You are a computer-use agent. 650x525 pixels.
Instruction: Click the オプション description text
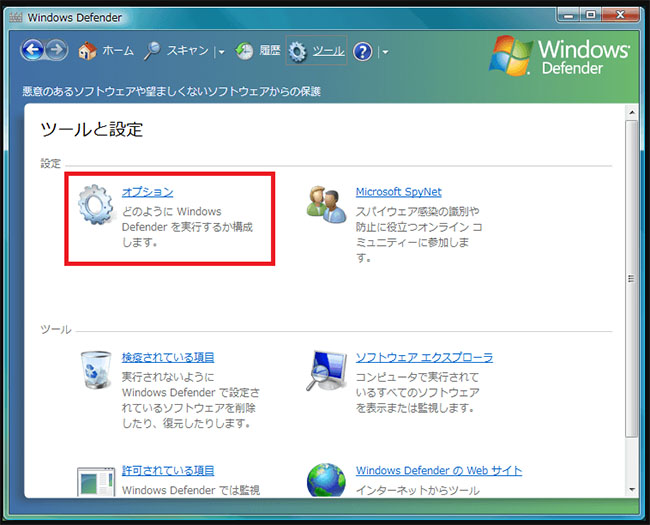coord(187,227)
